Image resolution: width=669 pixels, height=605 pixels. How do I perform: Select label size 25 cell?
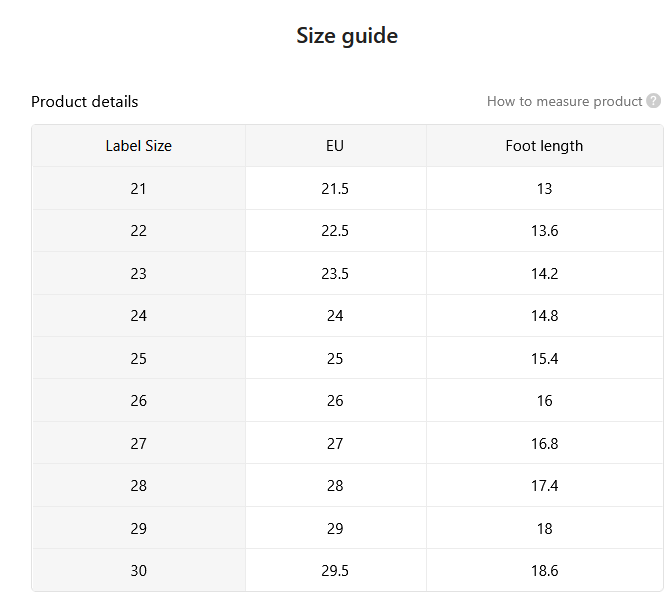click(x=139, y=358)
